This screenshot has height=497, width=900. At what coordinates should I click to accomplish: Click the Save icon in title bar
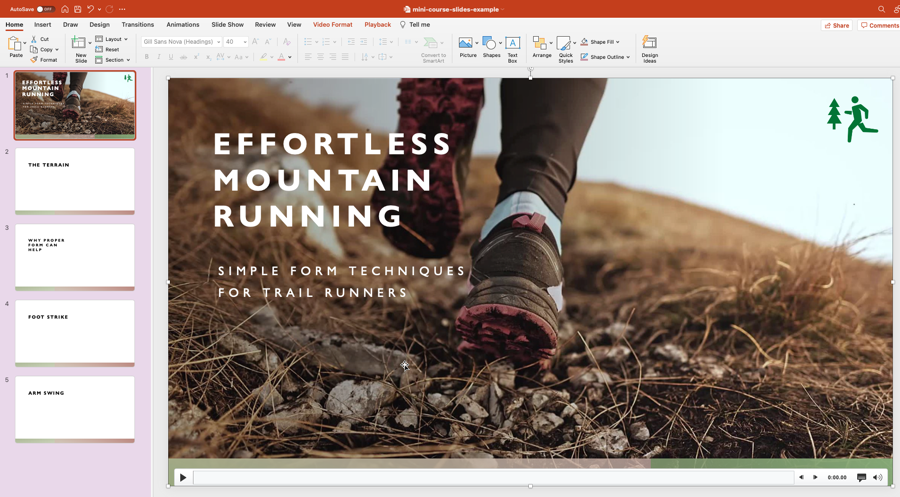[77, 9]
